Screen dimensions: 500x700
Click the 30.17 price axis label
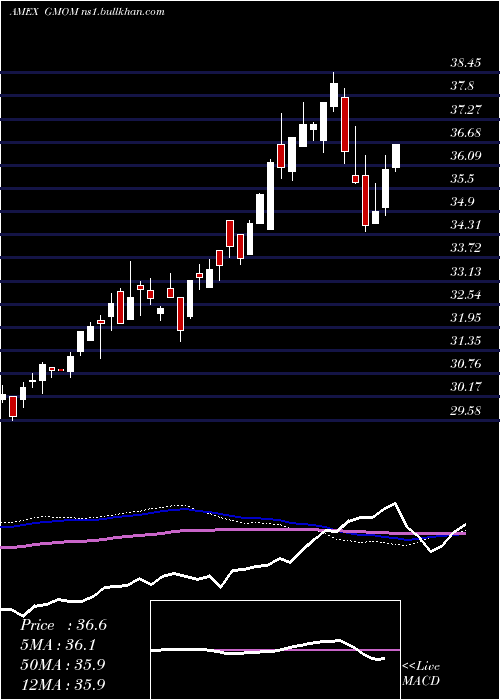[x=466, y=387]
